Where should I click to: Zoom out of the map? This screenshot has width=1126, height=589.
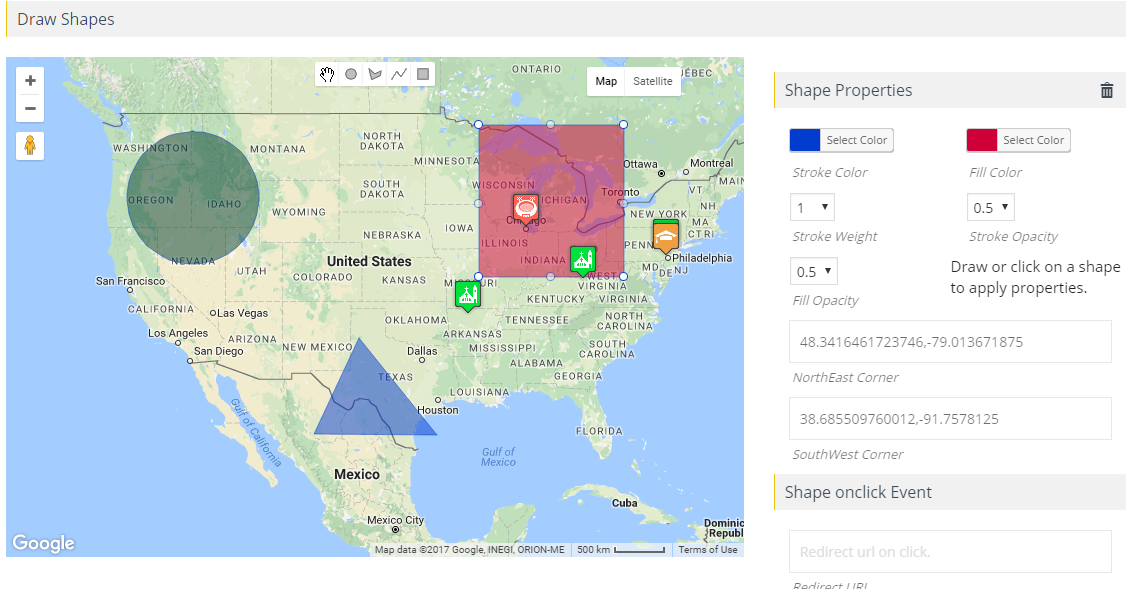[30, 108]
